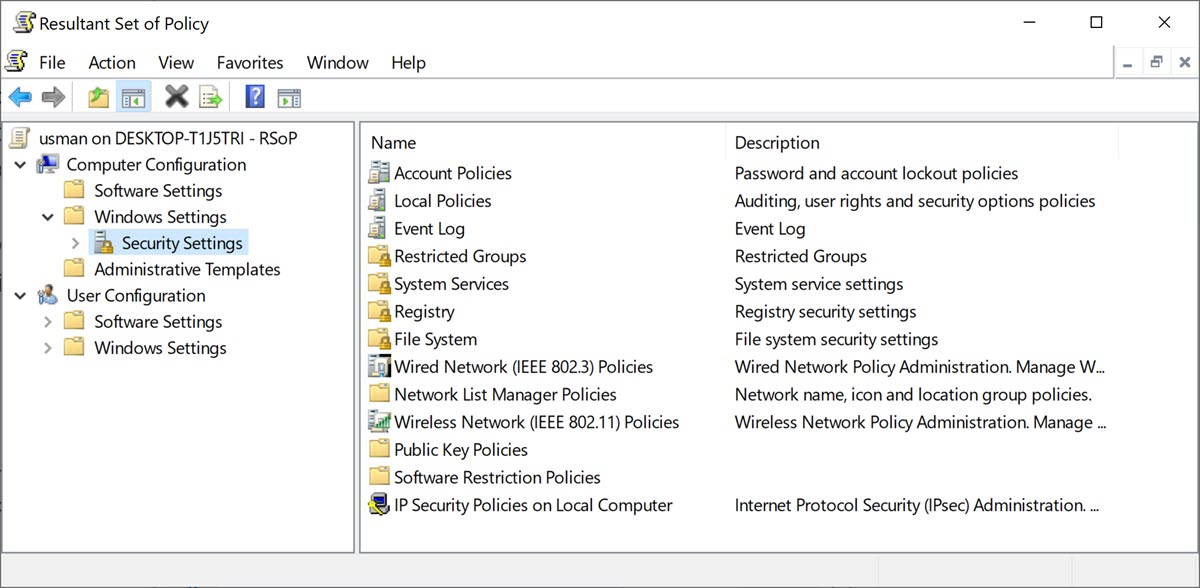
Task: Select Administrative Templates in the tree
Action: [x=187, y=269]
